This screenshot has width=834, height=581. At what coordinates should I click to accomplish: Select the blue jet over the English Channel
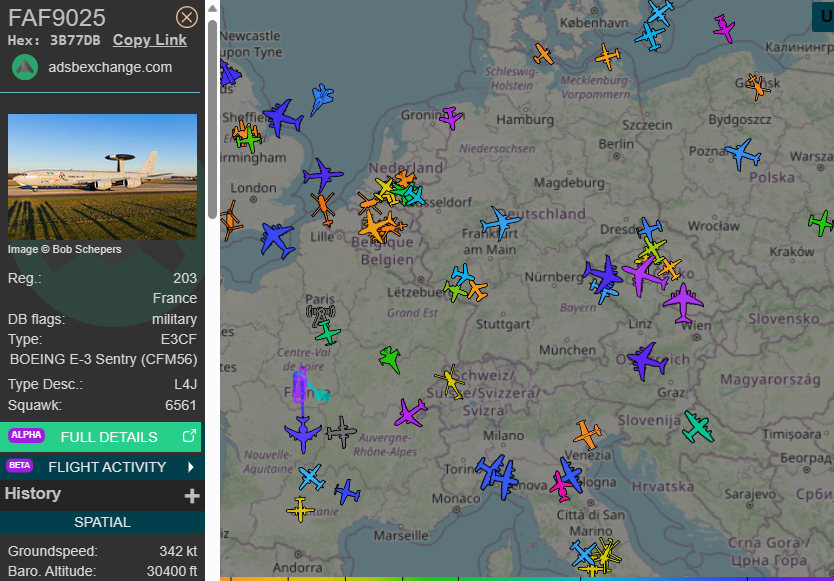(x=277, y=240)
